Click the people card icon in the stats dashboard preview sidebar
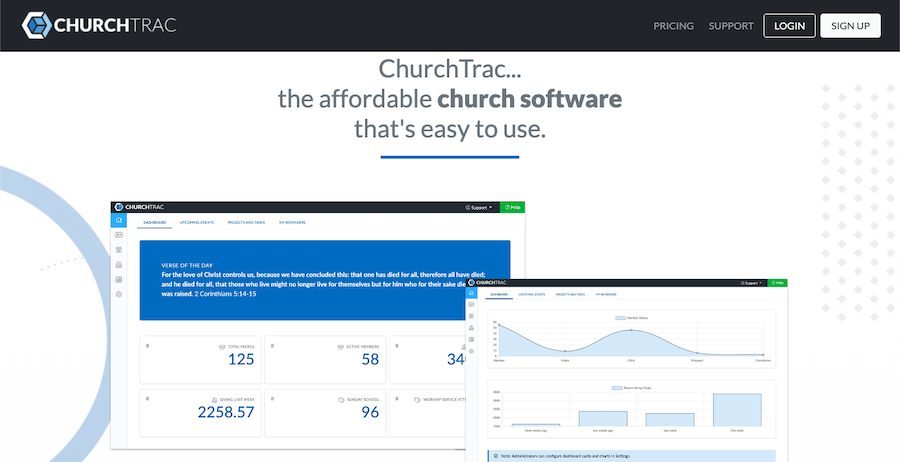This screenshot has height=462, width=900. tap(119, 235)
